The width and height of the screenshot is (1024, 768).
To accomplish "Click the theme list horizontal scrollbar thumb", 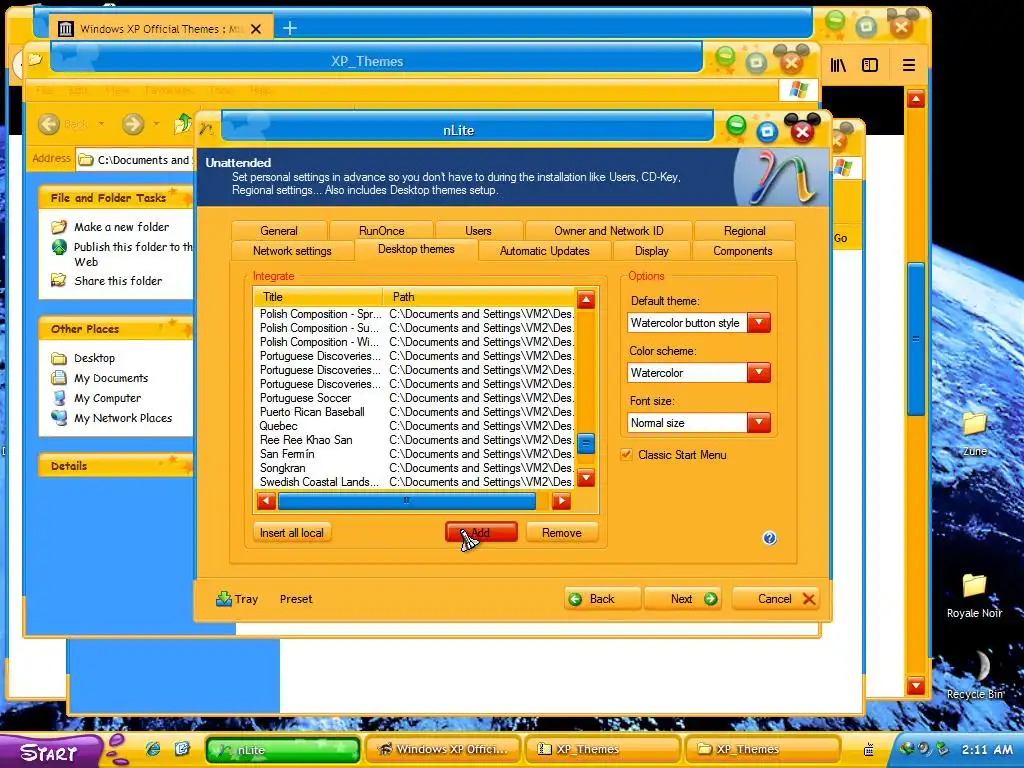I will (x=406, y=501).
